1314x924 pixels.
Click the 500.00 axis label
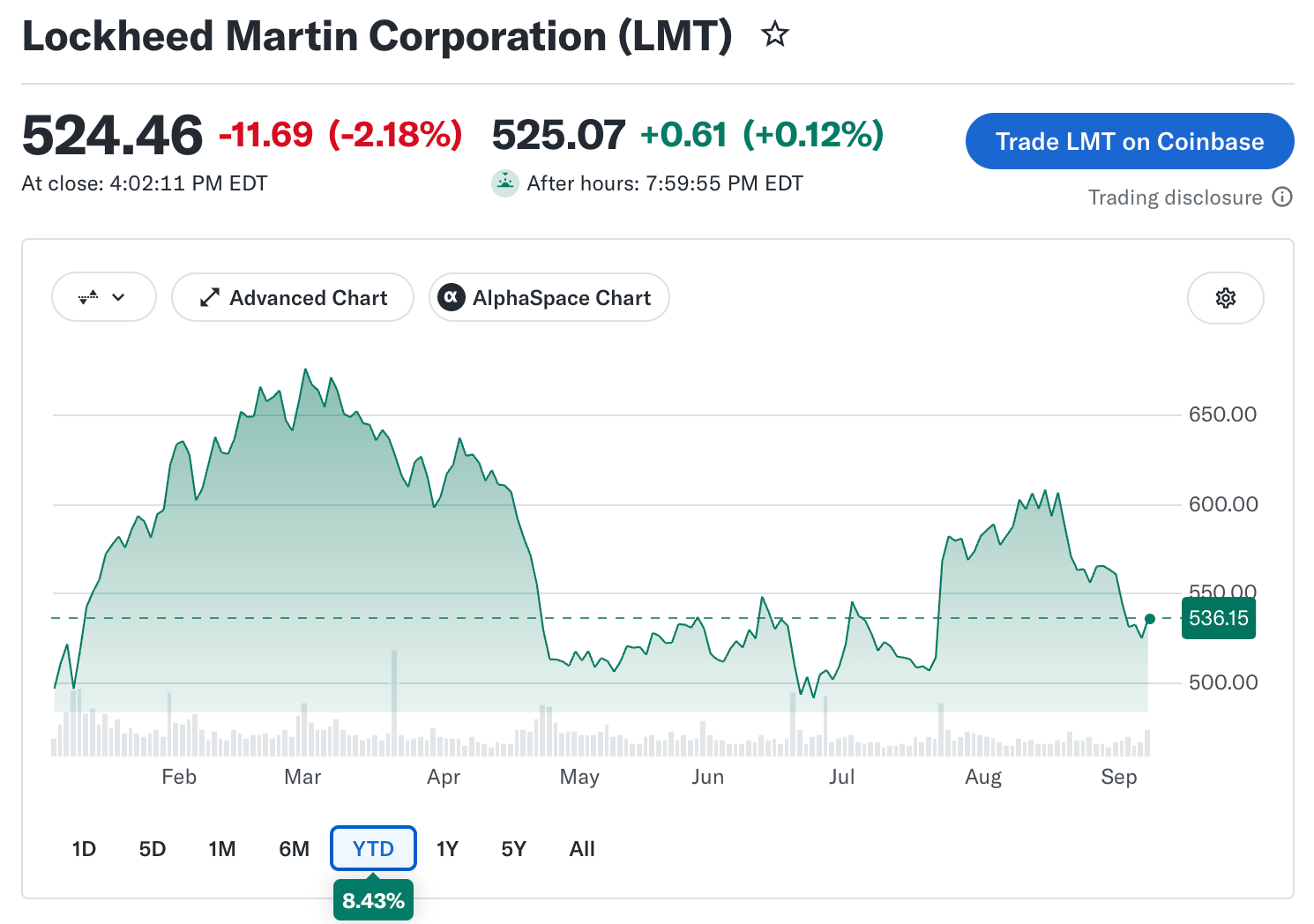tap(1223, 682)
